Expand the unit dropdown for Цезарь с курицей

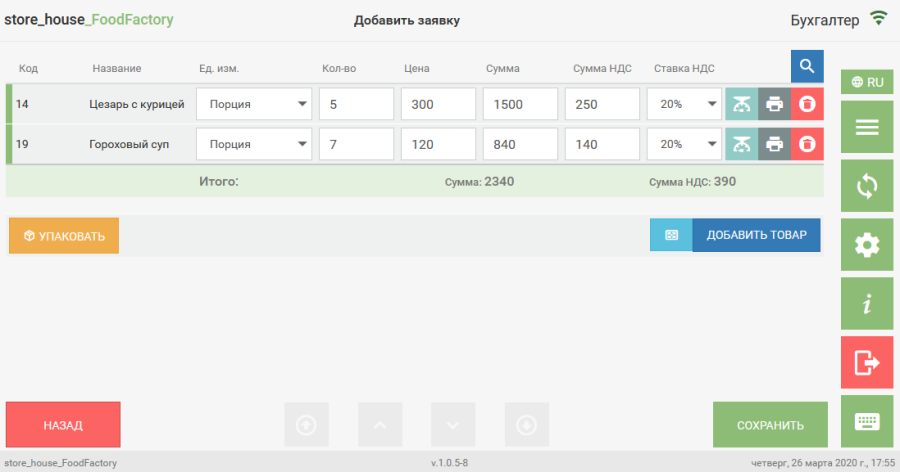click(254, 104)
